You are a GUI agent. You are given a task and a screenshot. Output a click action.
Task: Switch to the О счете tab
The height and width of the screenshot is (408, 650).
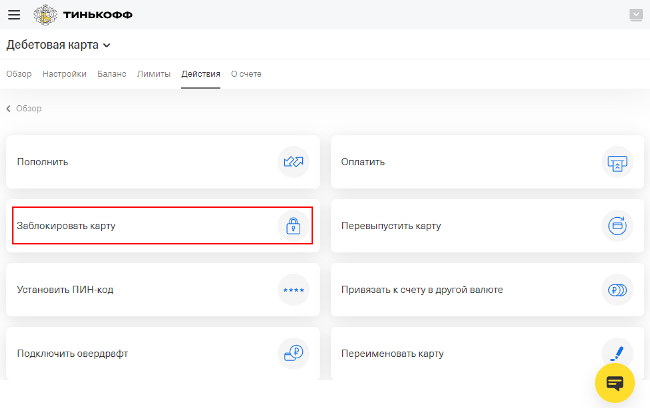coord(246,74)
